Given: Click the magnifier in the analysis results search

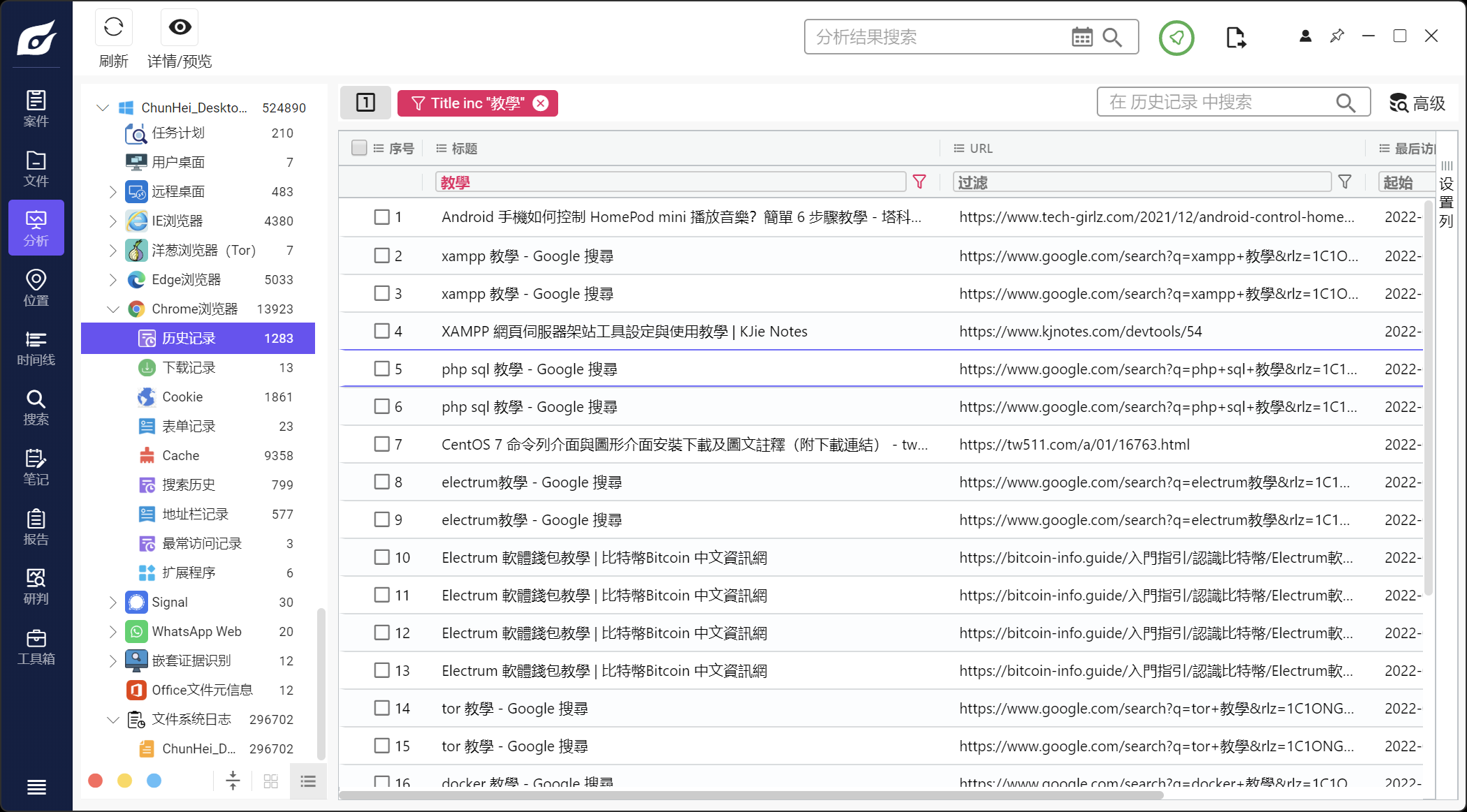Looking at the screenshot, I should click(1112, 37).
